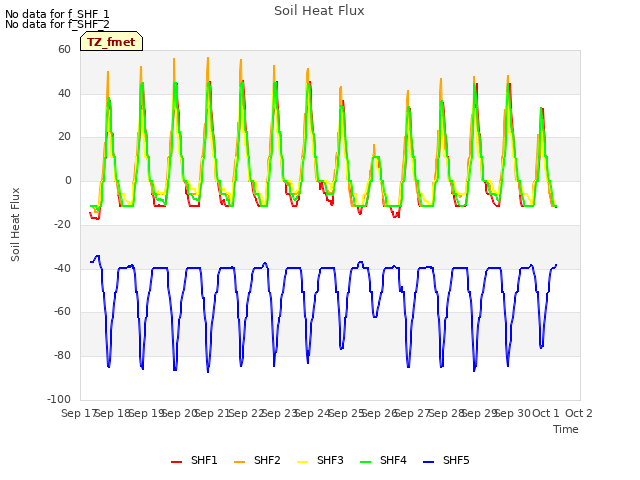Screen dimensions: 640x480
Task: Click the 40 y-axis tick label
Action: 64,93
